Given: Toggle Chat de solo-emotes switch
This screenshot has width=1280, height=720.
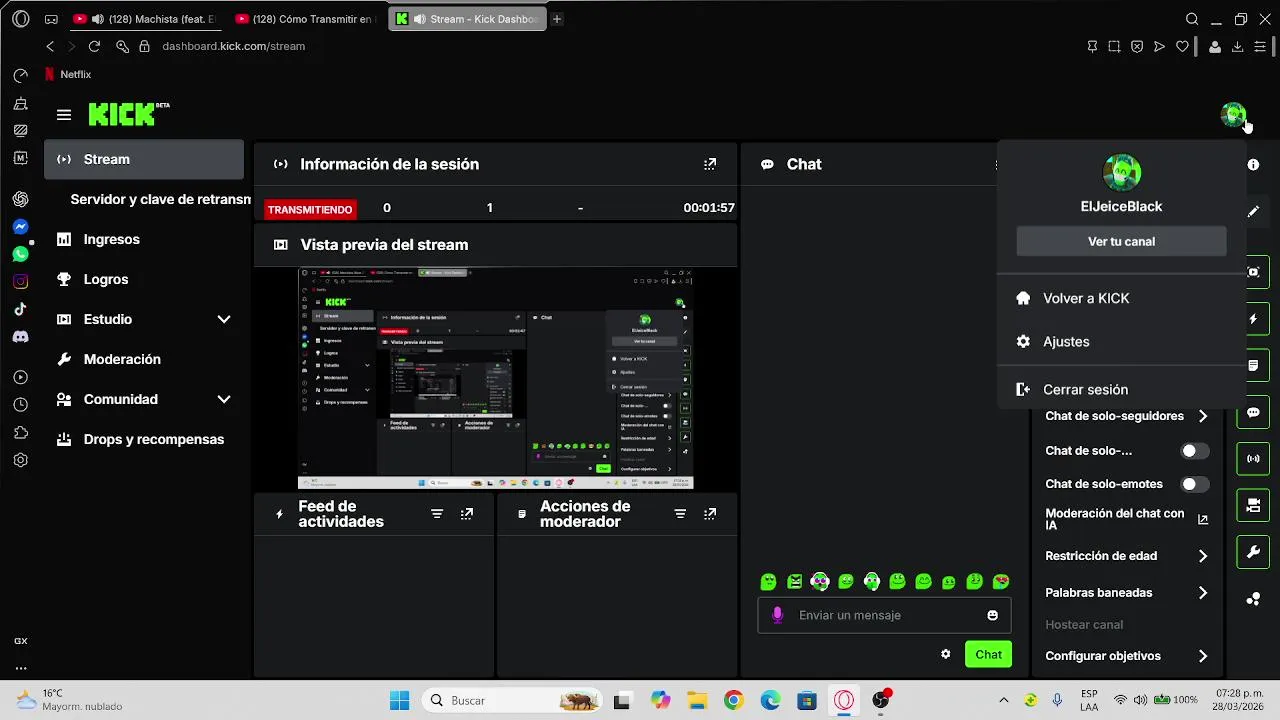Looking at the screenshot, I should click(x=1194, y=484).
